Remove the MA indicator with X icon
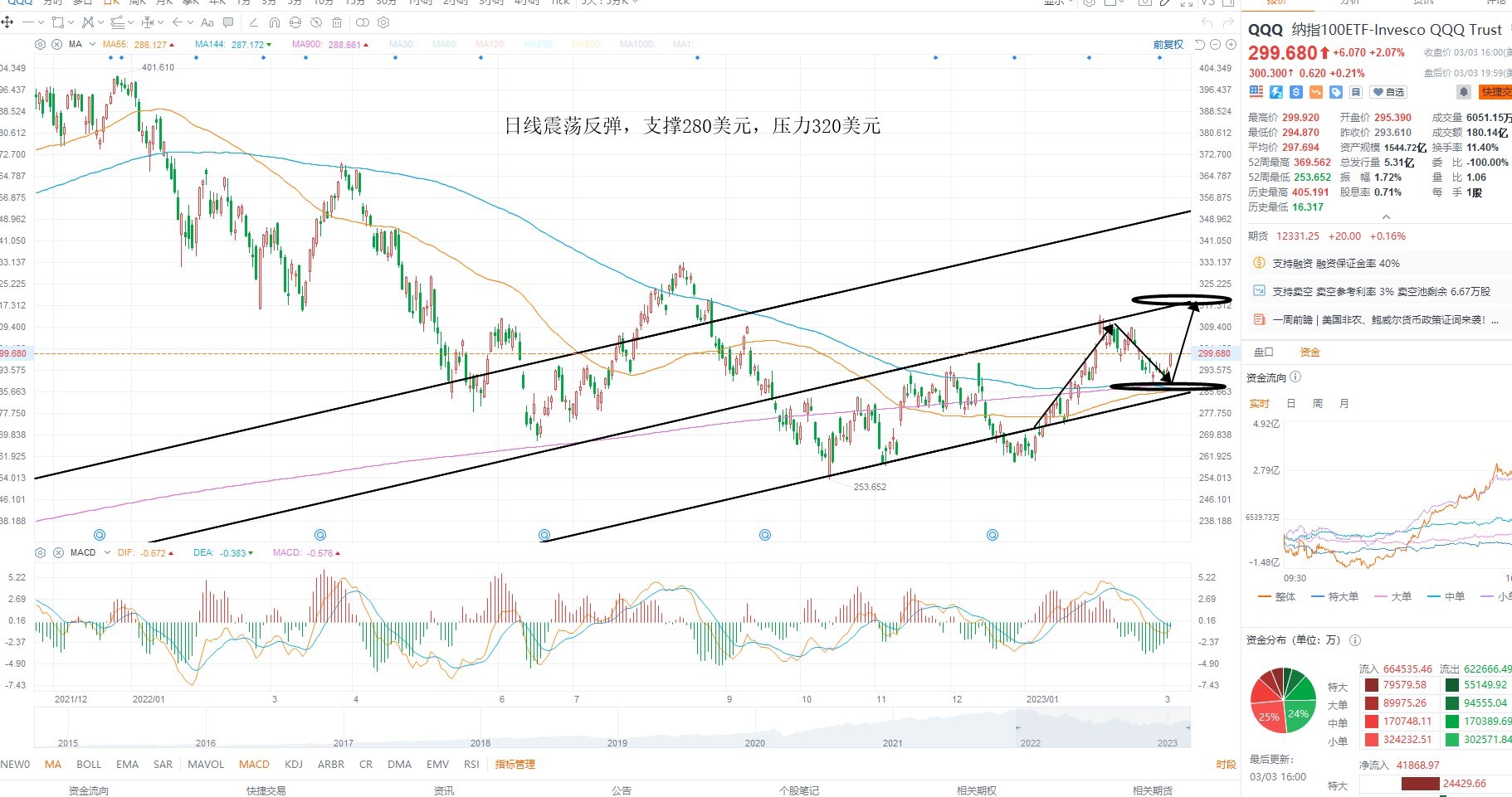Viewport: 1512px width, 797px height. click(x=56, y=44)
